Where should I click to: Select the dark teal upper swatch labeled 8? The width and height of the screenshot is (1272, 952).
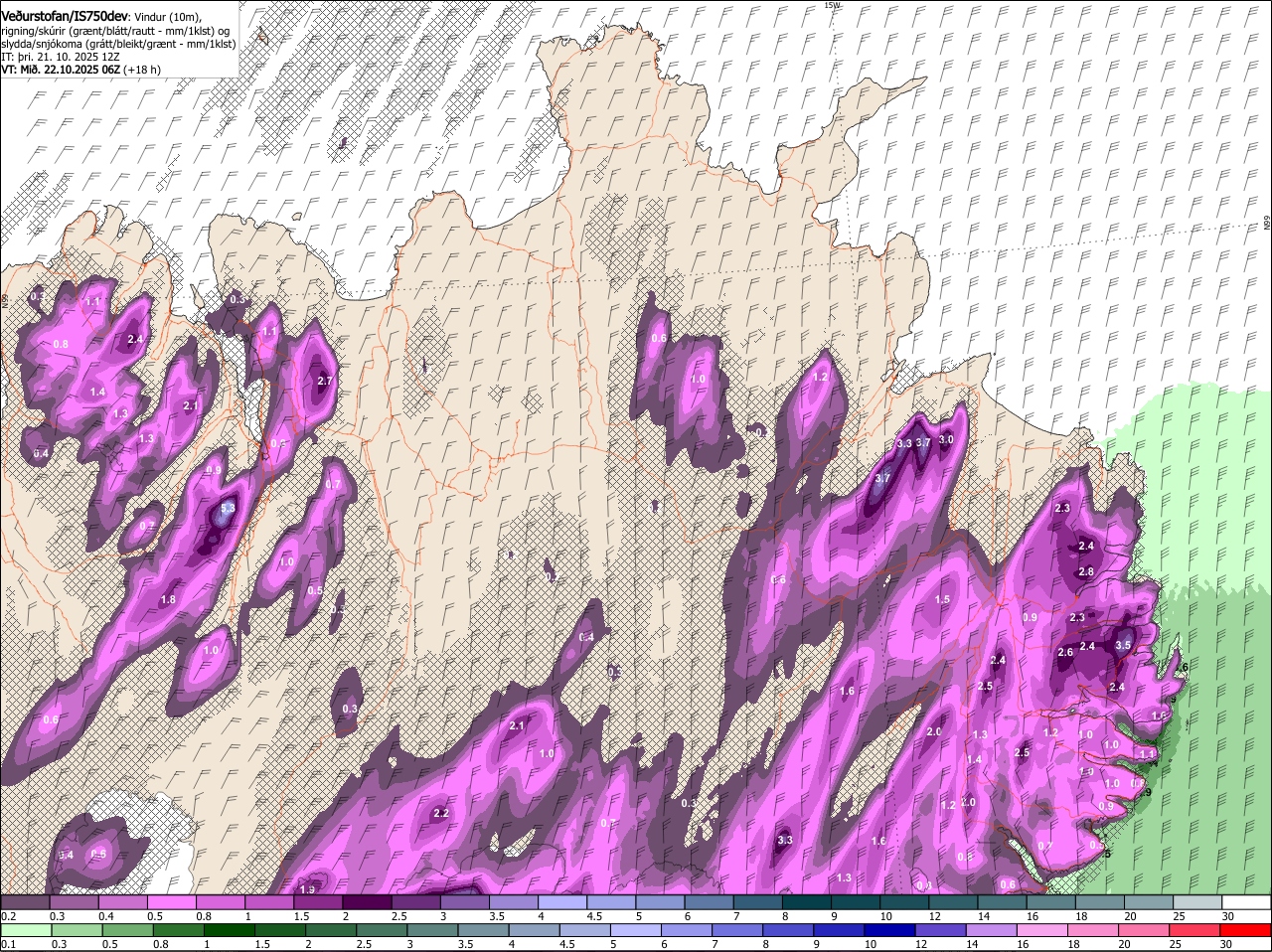(x=807, y=902)
